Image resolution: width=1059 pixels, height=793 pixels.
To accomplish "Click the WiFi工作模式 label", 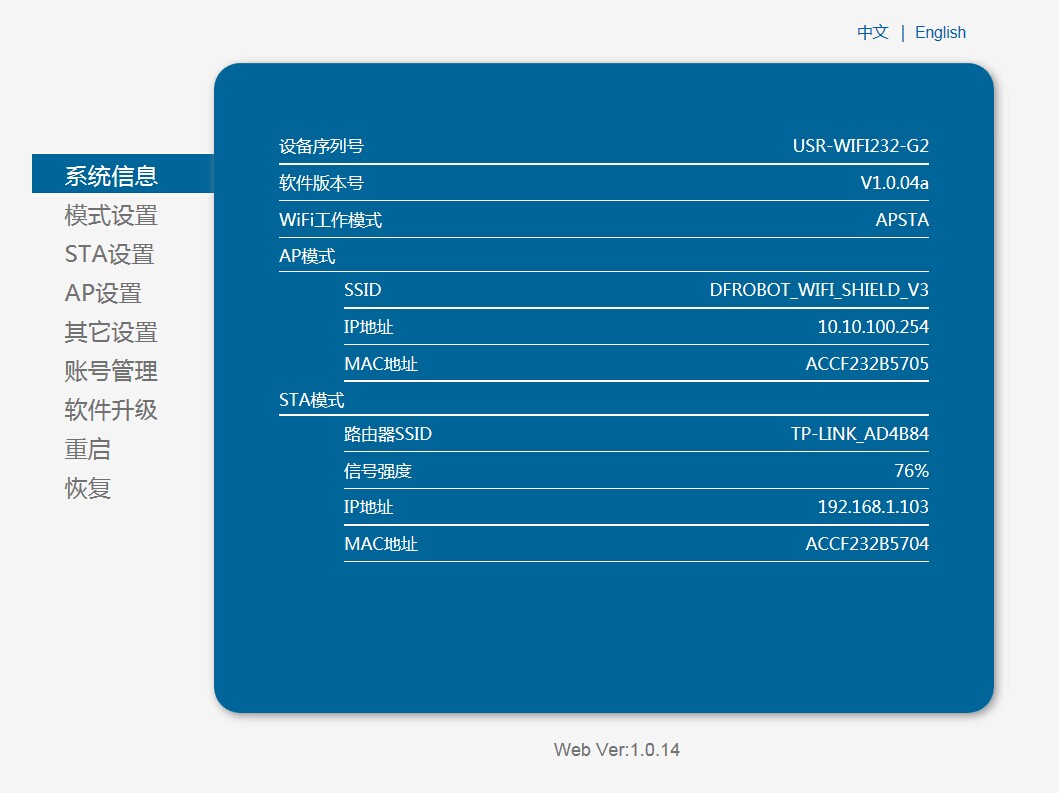I will point(330,220).
